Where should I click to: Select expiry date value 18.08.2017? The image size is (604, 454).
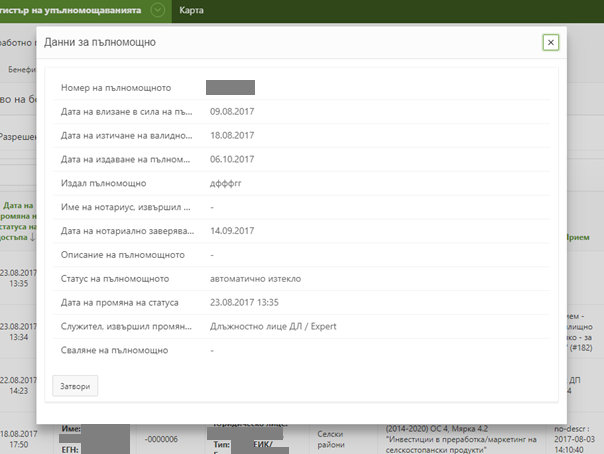[232, 136]
